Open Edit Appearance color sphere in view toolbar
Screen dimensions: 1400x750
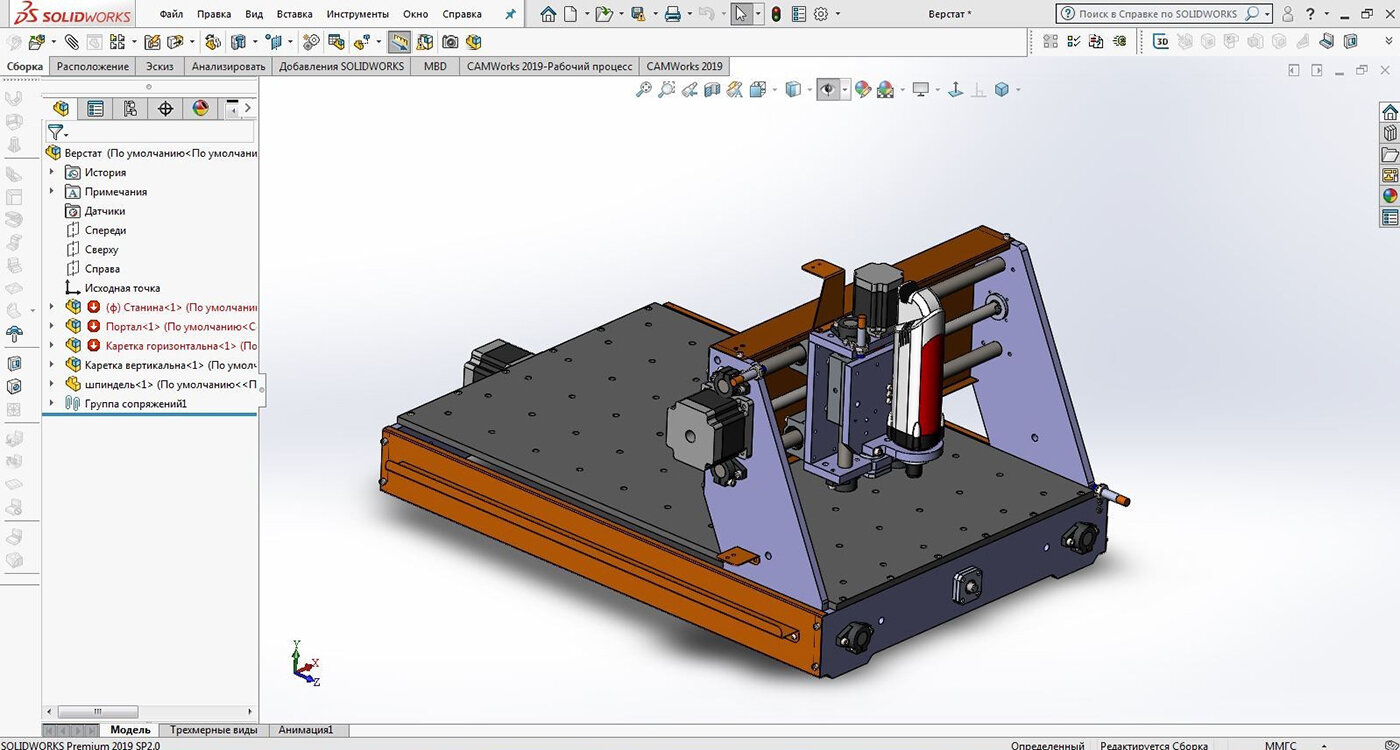coord(862,90)
